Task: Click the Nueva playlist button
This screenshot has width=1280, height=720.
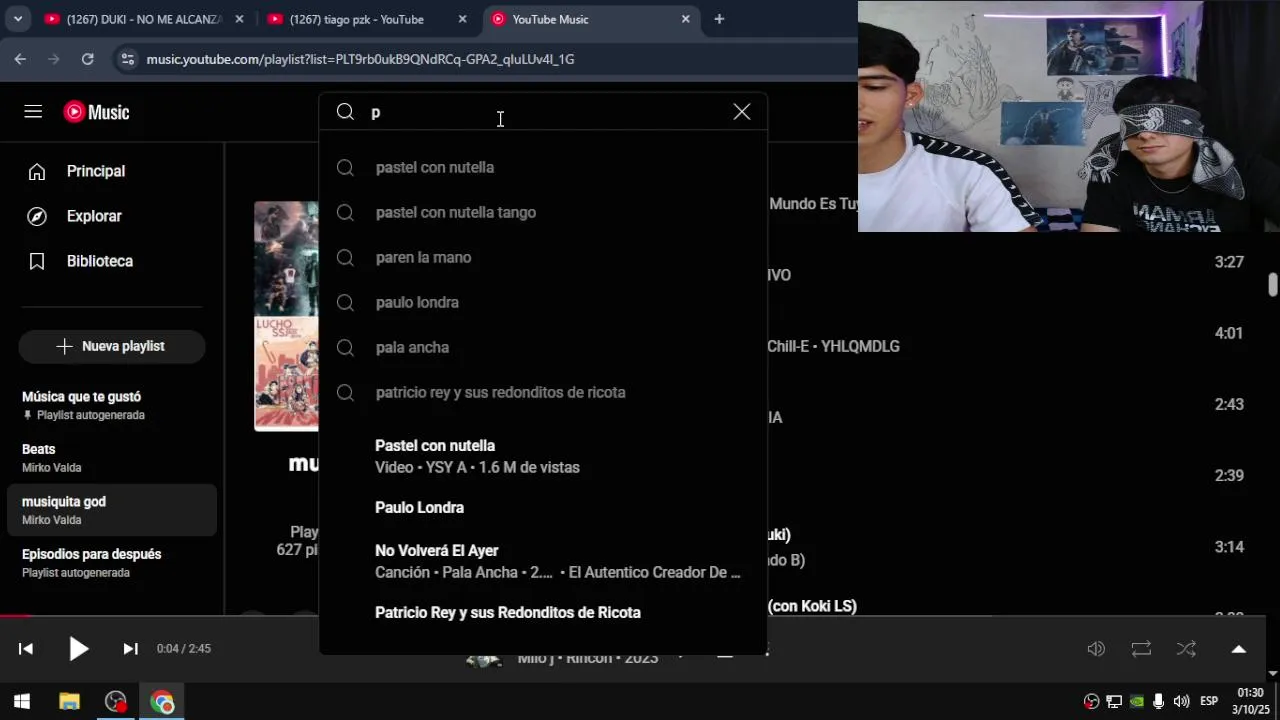Action: click(112, 346)
